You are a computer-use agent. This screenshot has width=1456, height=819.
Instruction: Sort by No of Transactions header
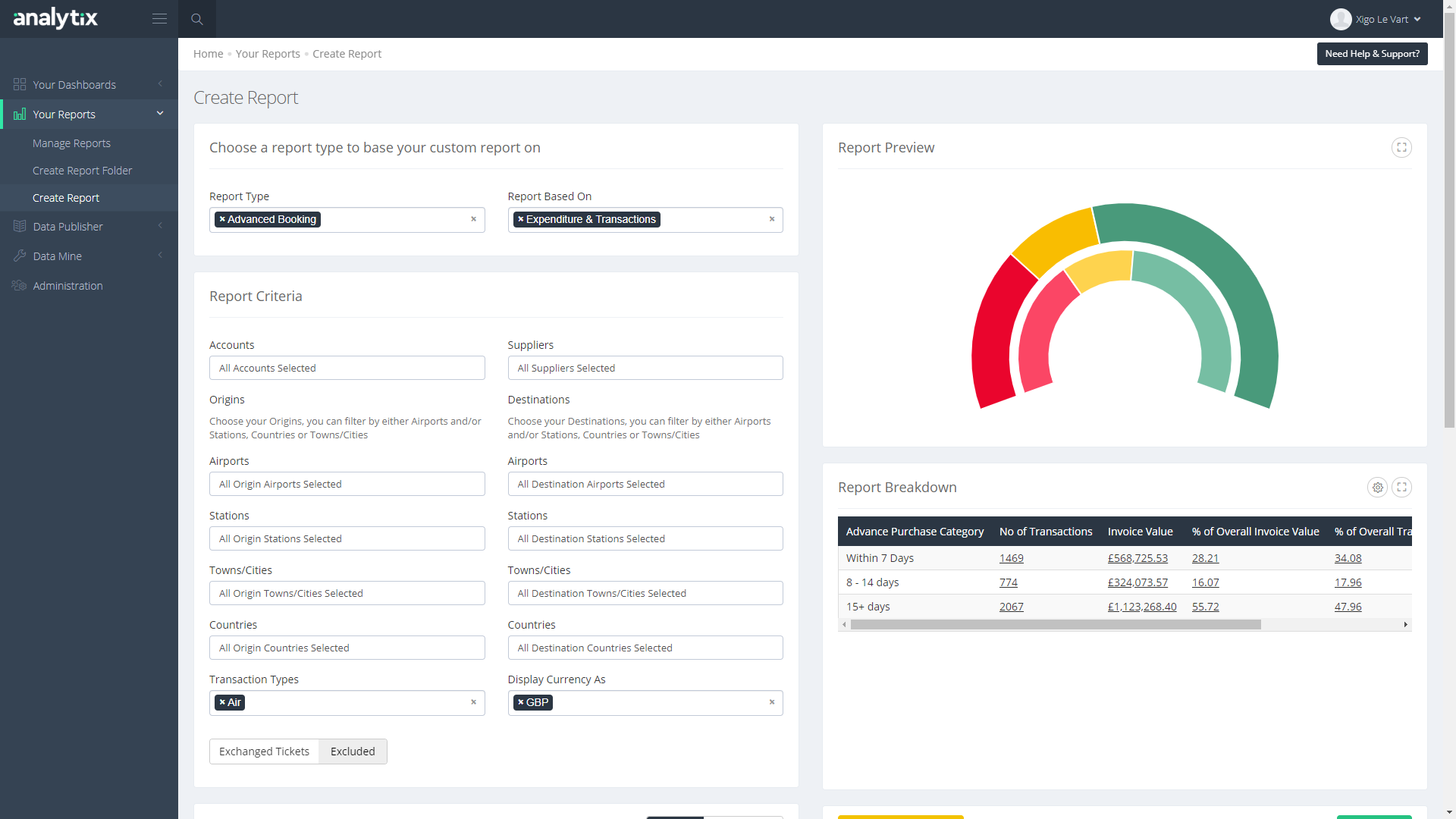(1046, 532)
